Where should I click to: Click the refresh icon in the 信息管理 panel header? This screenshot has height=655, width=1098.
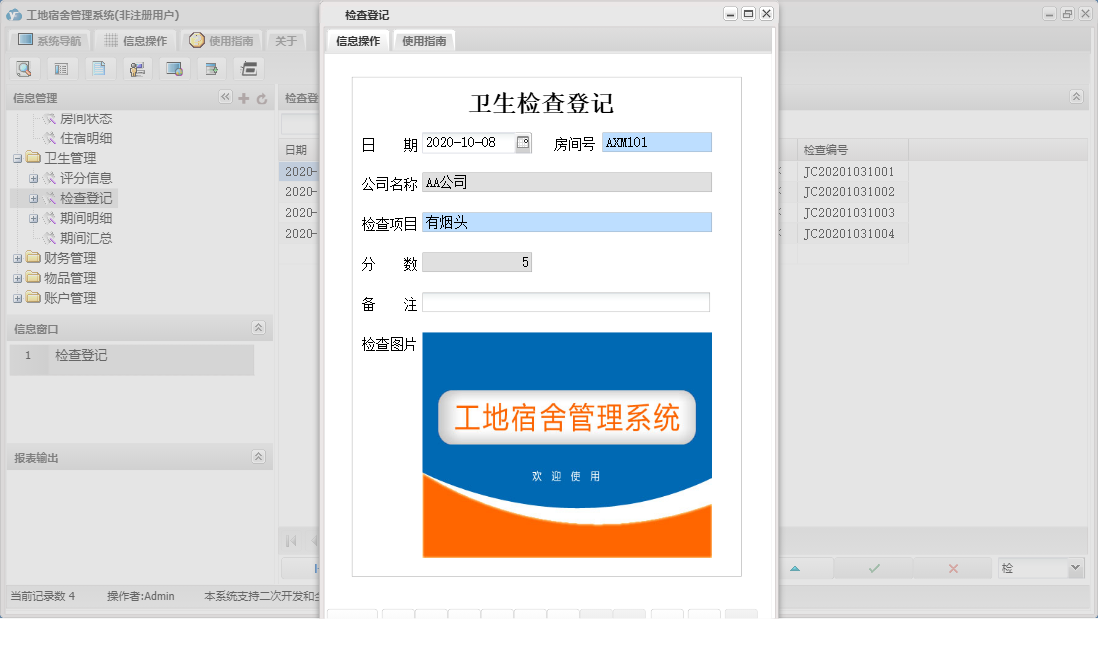[263, 97]
